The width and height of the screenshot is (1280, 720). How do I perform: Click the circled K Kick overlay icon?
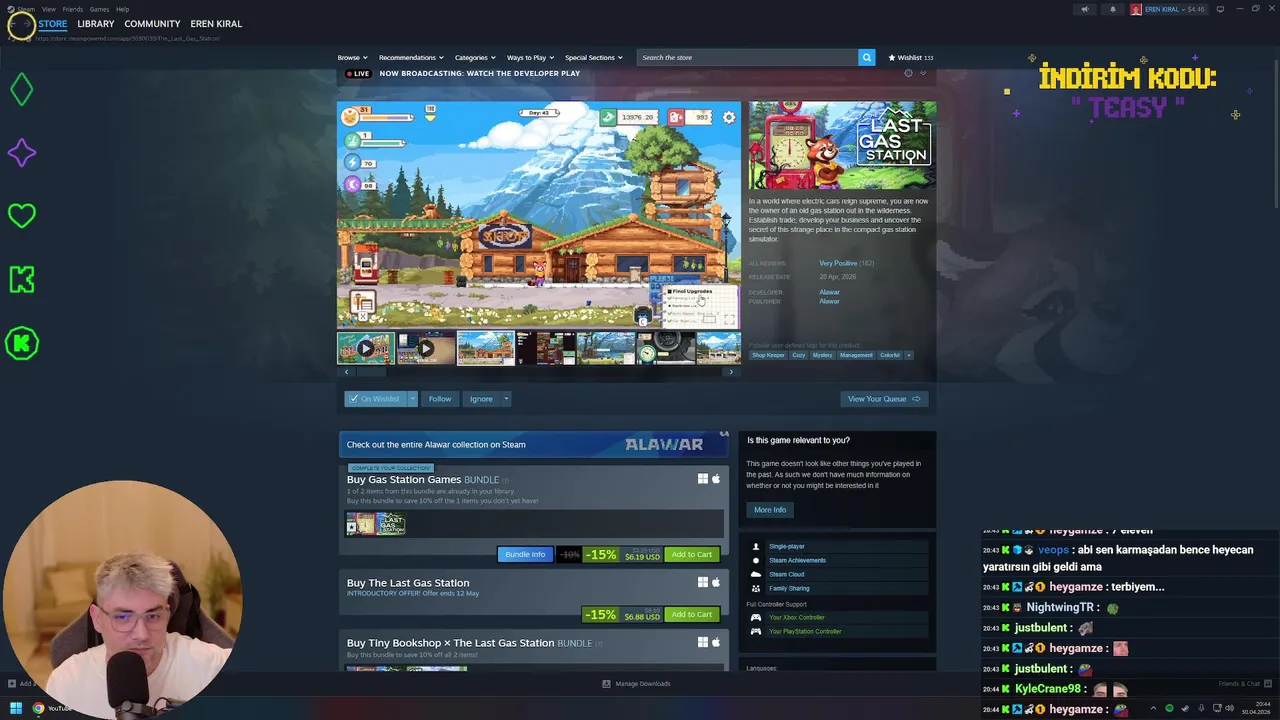pos(21,343)
